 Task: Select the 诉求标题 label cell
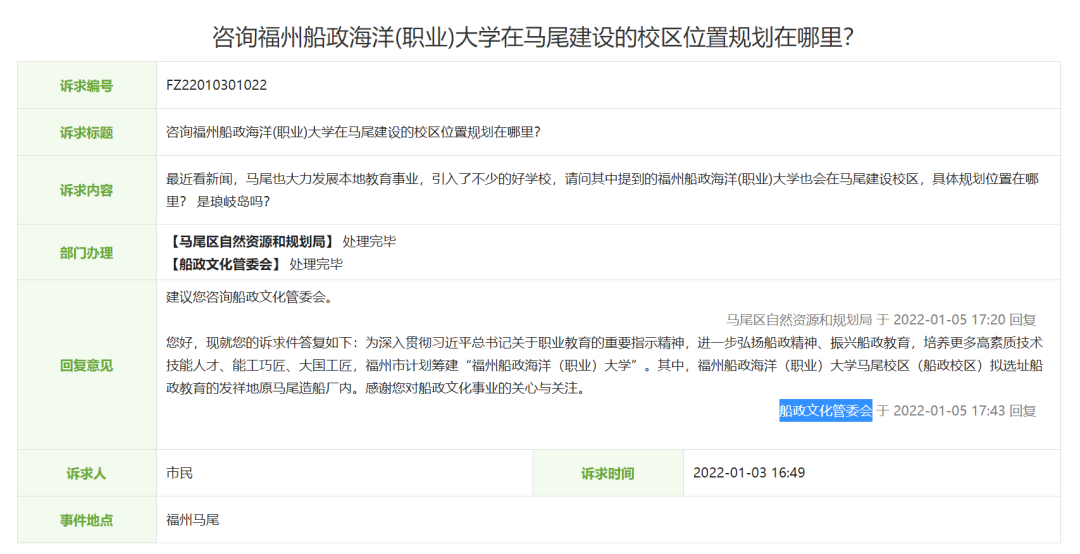point(87,132)
